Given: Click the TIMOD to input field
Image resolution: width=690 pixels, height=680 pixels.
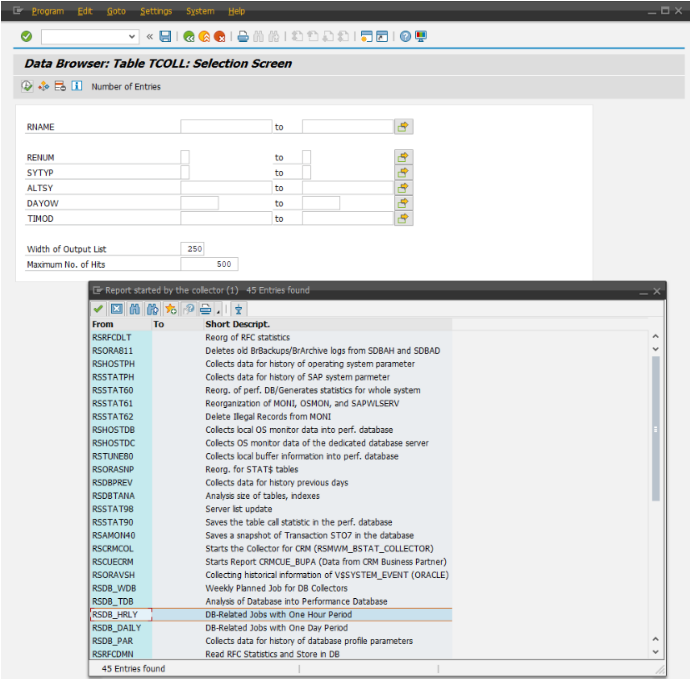Looking at the screenshot, I should coord(348,218).
